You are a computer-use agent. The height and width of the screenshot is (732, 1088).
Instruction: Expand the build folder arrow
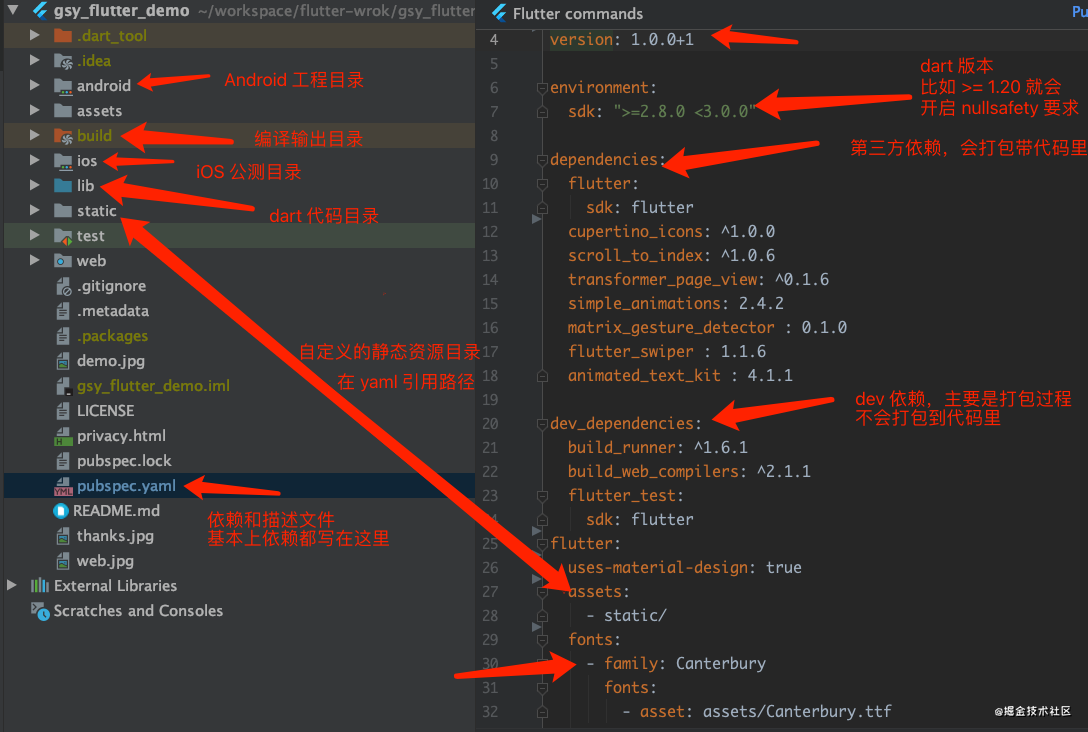coord(35,135)
